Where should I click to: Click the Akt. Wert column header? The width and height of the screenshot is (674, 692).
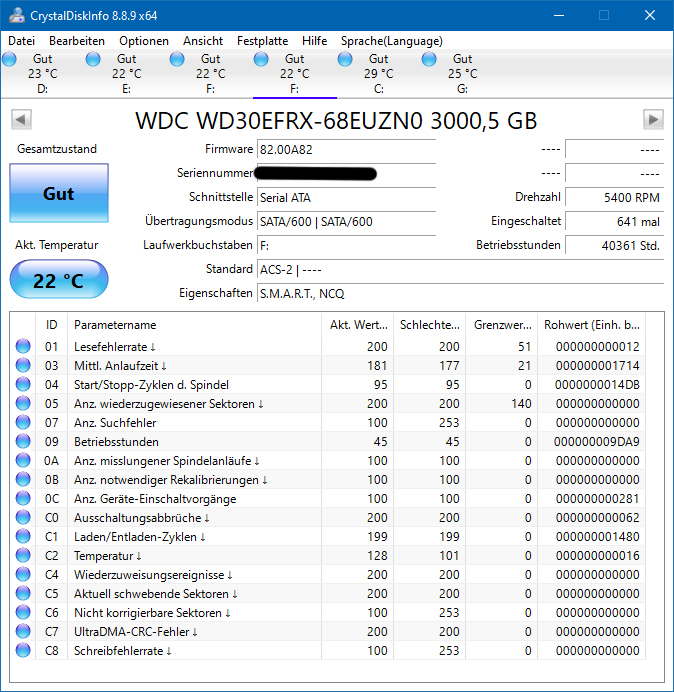pos(358,325)
